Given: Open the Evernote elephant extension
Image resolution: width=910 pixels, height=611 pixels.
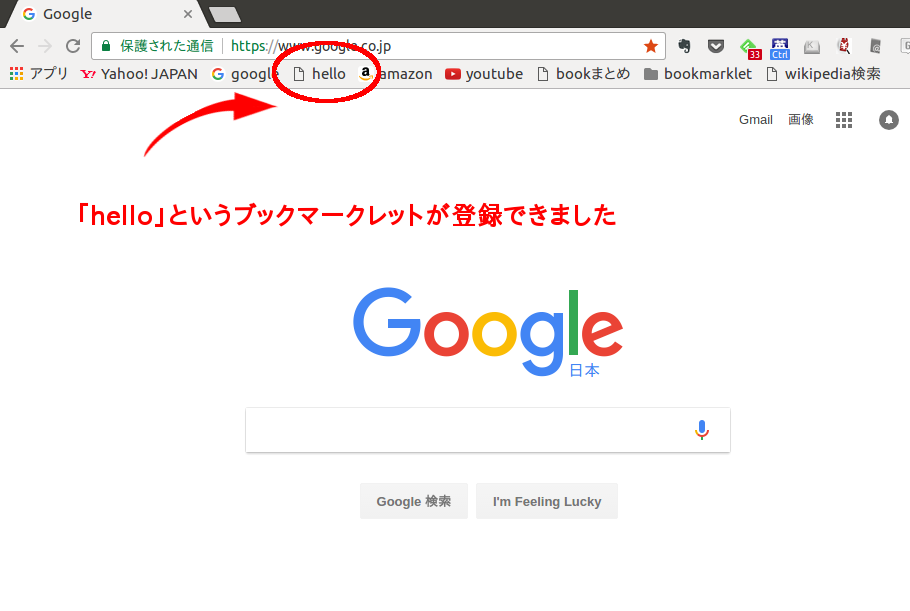Looking at the screenshot, I should tap(684, 46).
